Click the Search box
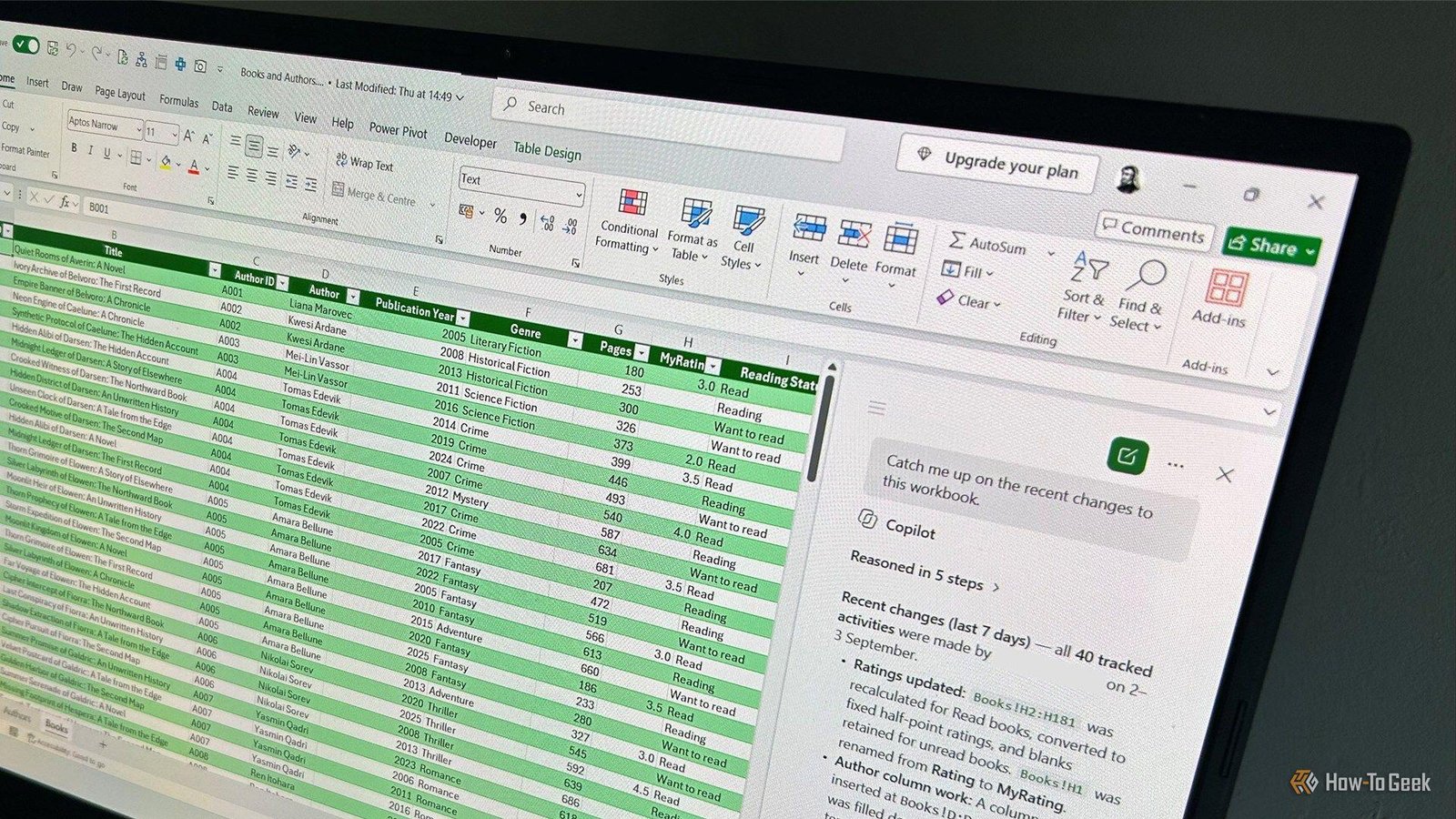This screenshot has height=819, width=1456. (669, 123)
